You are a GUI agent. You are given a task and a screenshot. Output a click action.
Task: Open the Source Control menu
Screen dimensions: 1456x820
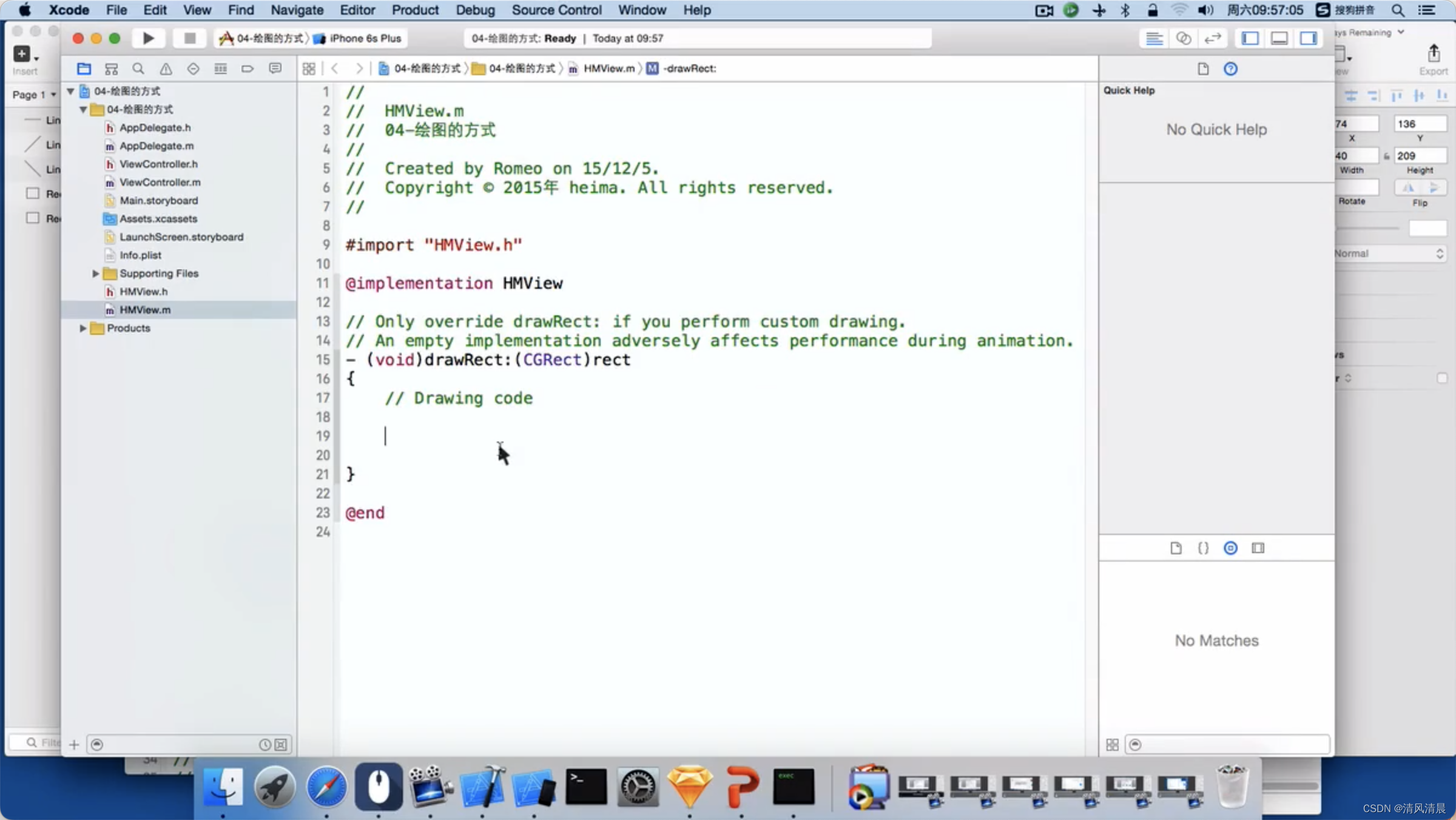pos(556,10)
